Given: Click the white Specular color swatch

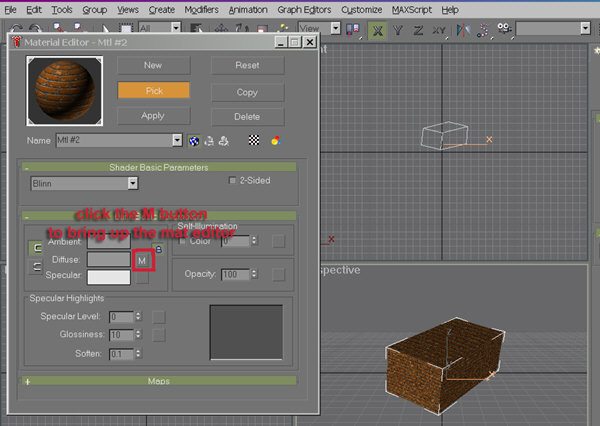Looking at the screenshot, I should [109, 277].
